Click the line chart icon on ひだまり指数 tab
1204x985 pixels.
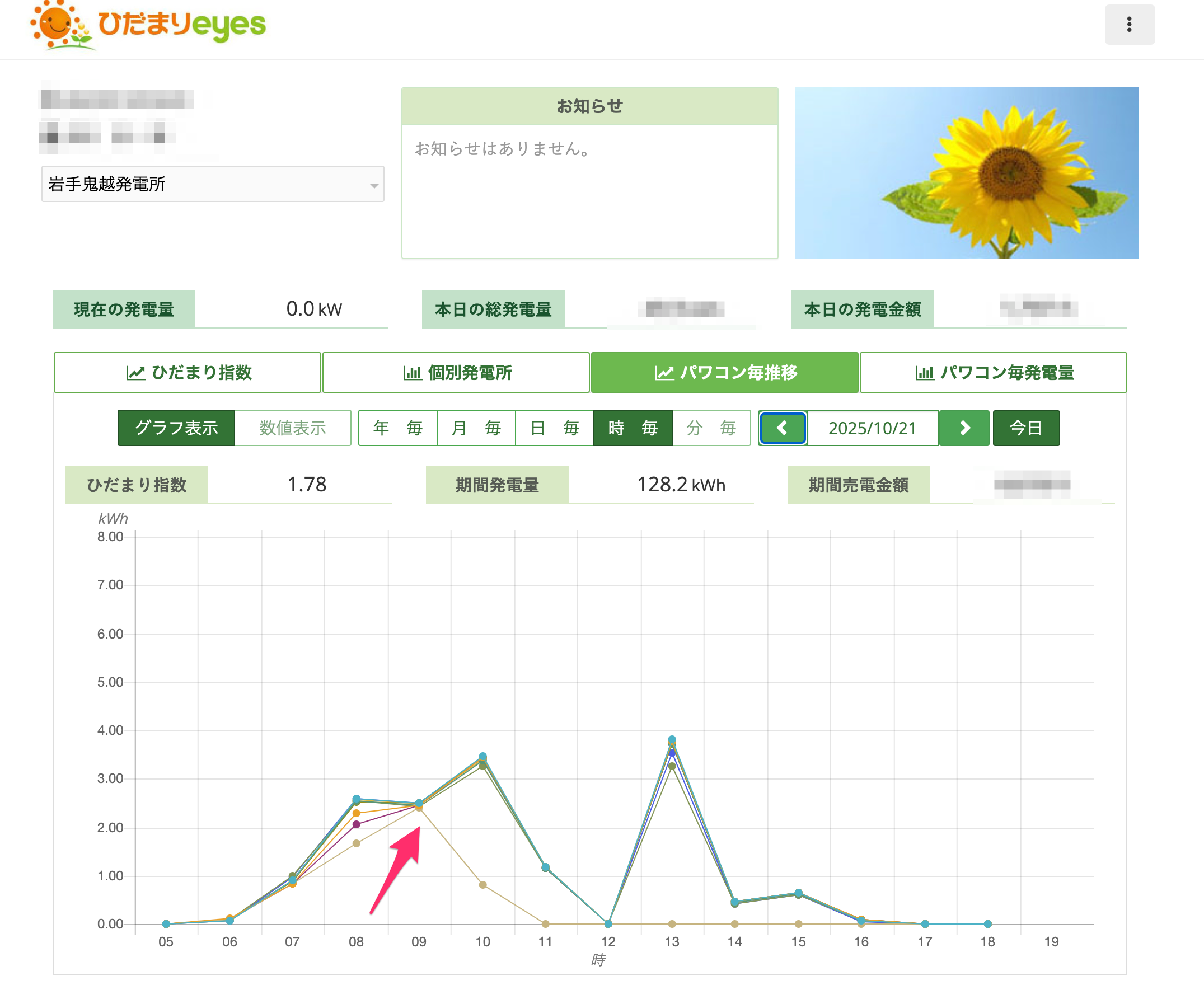tap(135, 373)
